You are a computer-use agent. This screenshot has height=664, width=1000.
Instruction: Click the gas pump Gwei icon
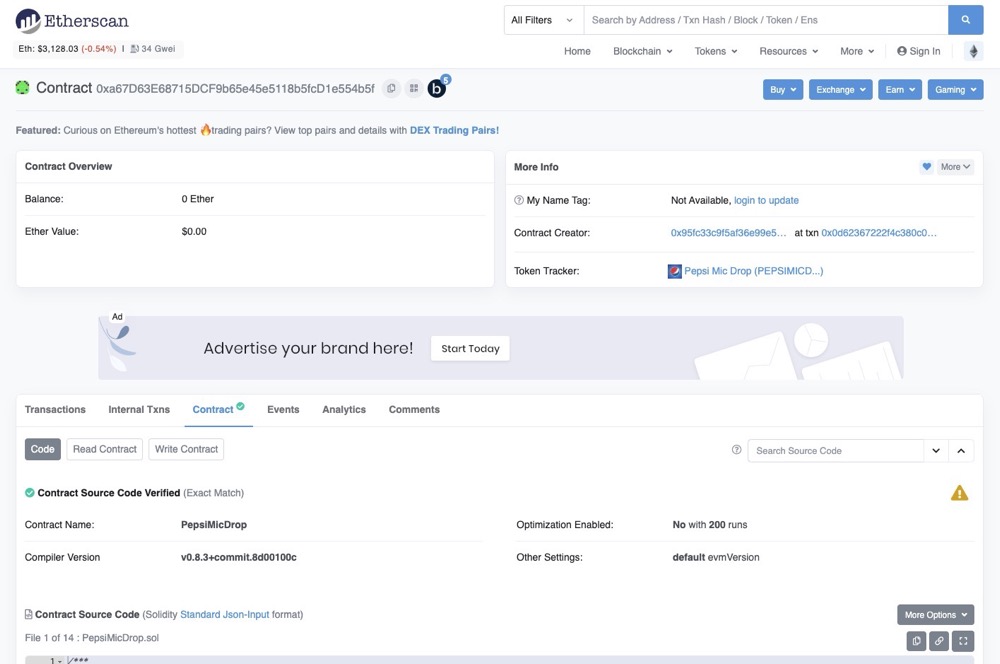click(x=135, y=48)
